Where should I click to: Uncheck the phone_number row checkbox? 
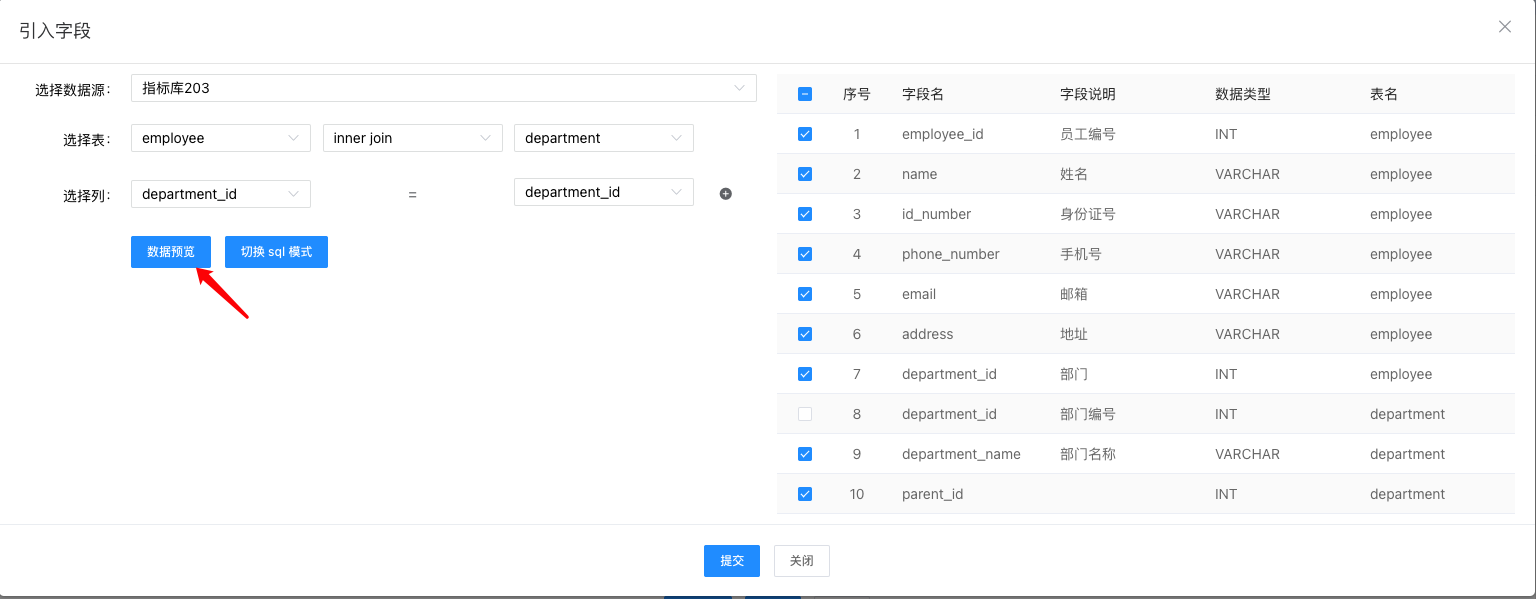point(805,254)
